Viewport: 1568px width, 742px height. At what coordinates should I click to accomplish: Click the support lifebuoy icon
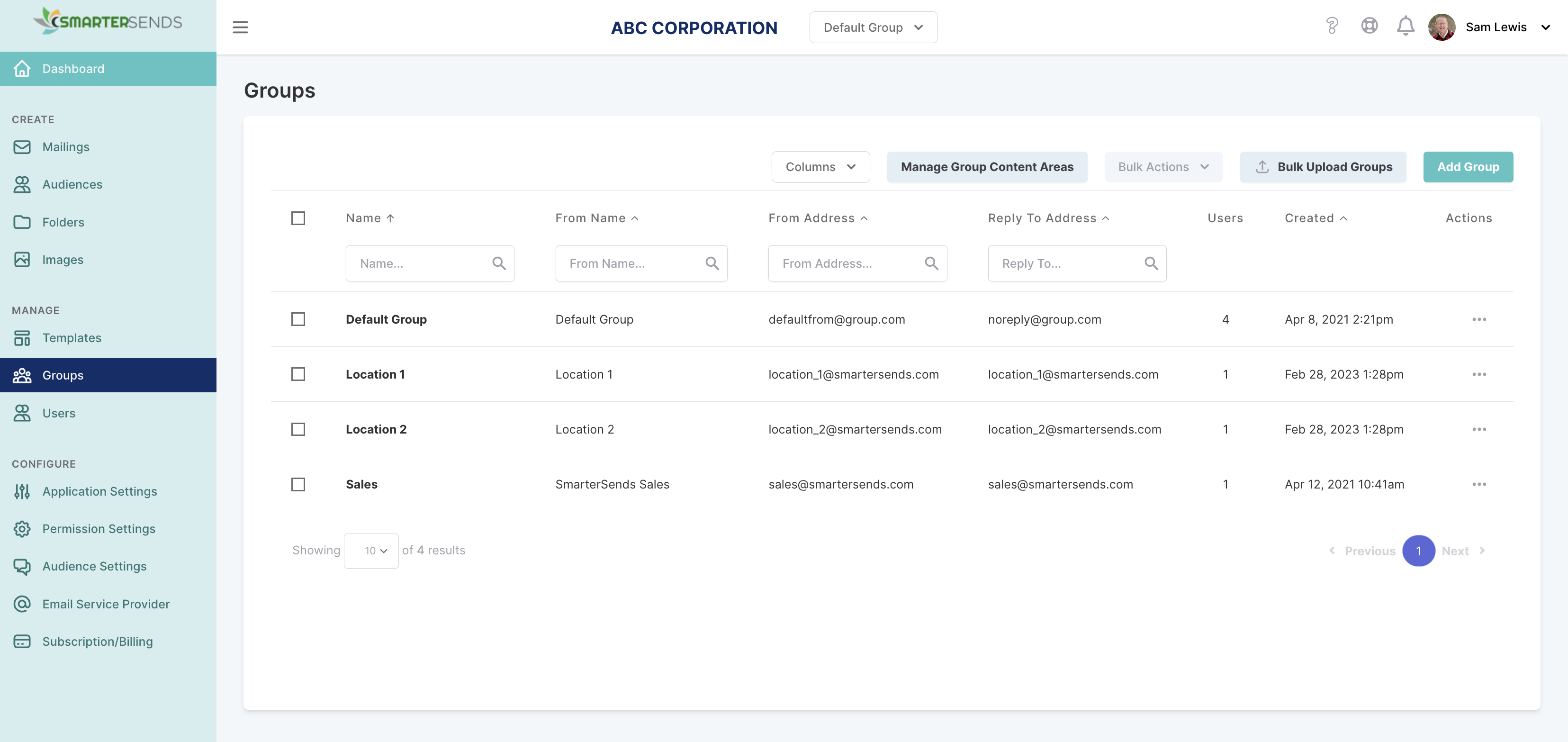[x=1369, y=26]
